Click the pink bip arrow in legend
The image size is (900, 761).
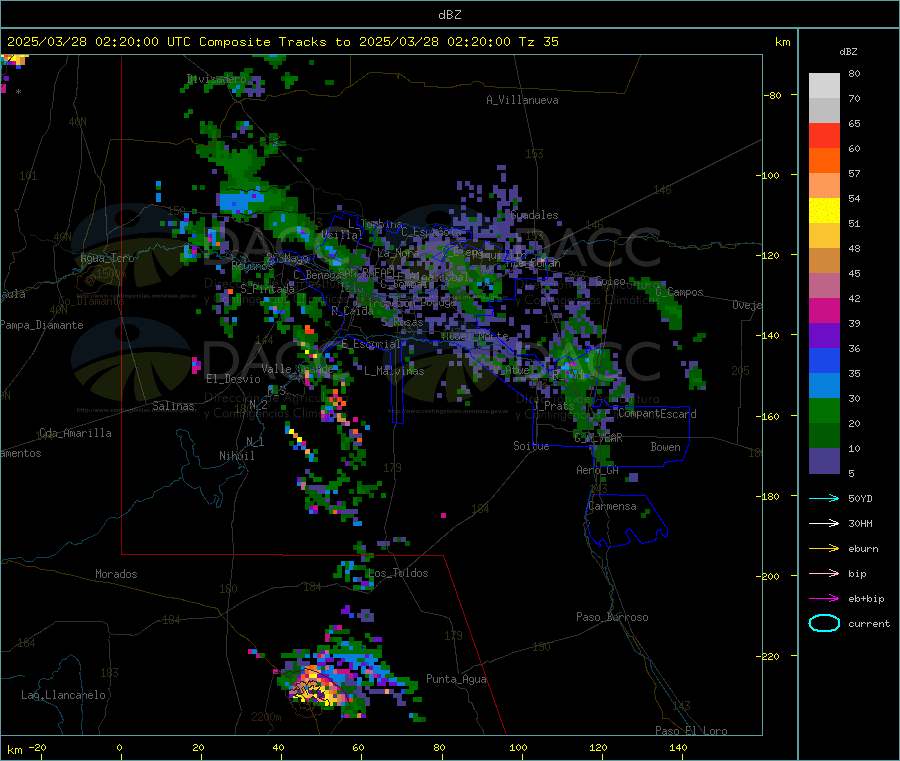pos(824,573)
